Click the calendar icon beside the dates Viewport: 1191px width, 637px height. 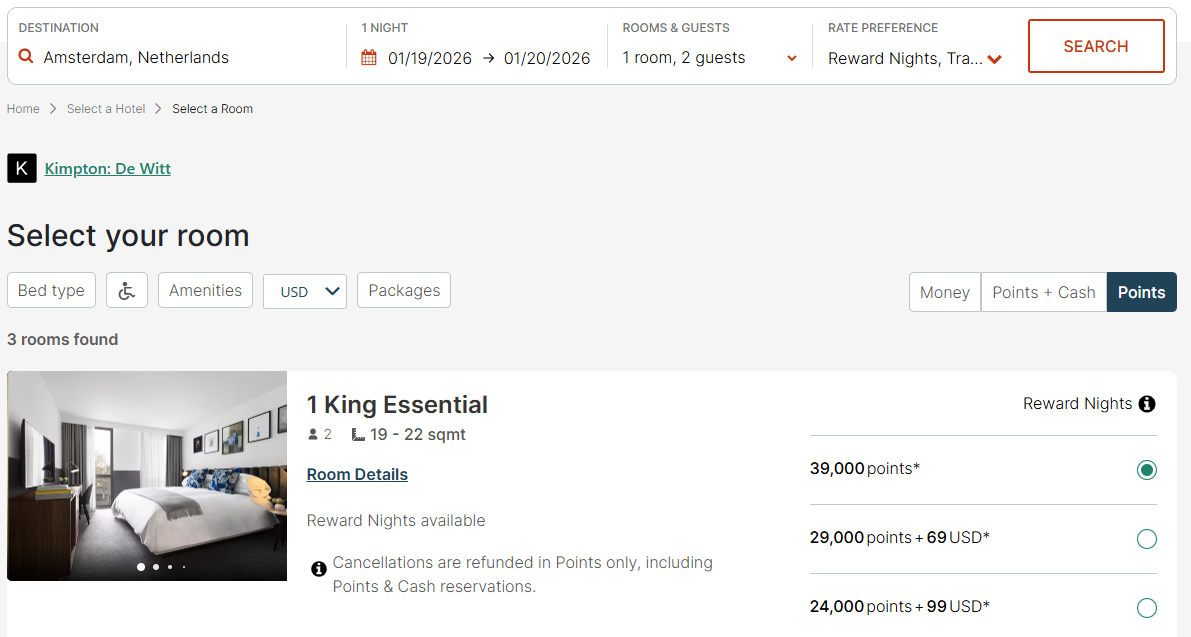click(x=369, y=58)
